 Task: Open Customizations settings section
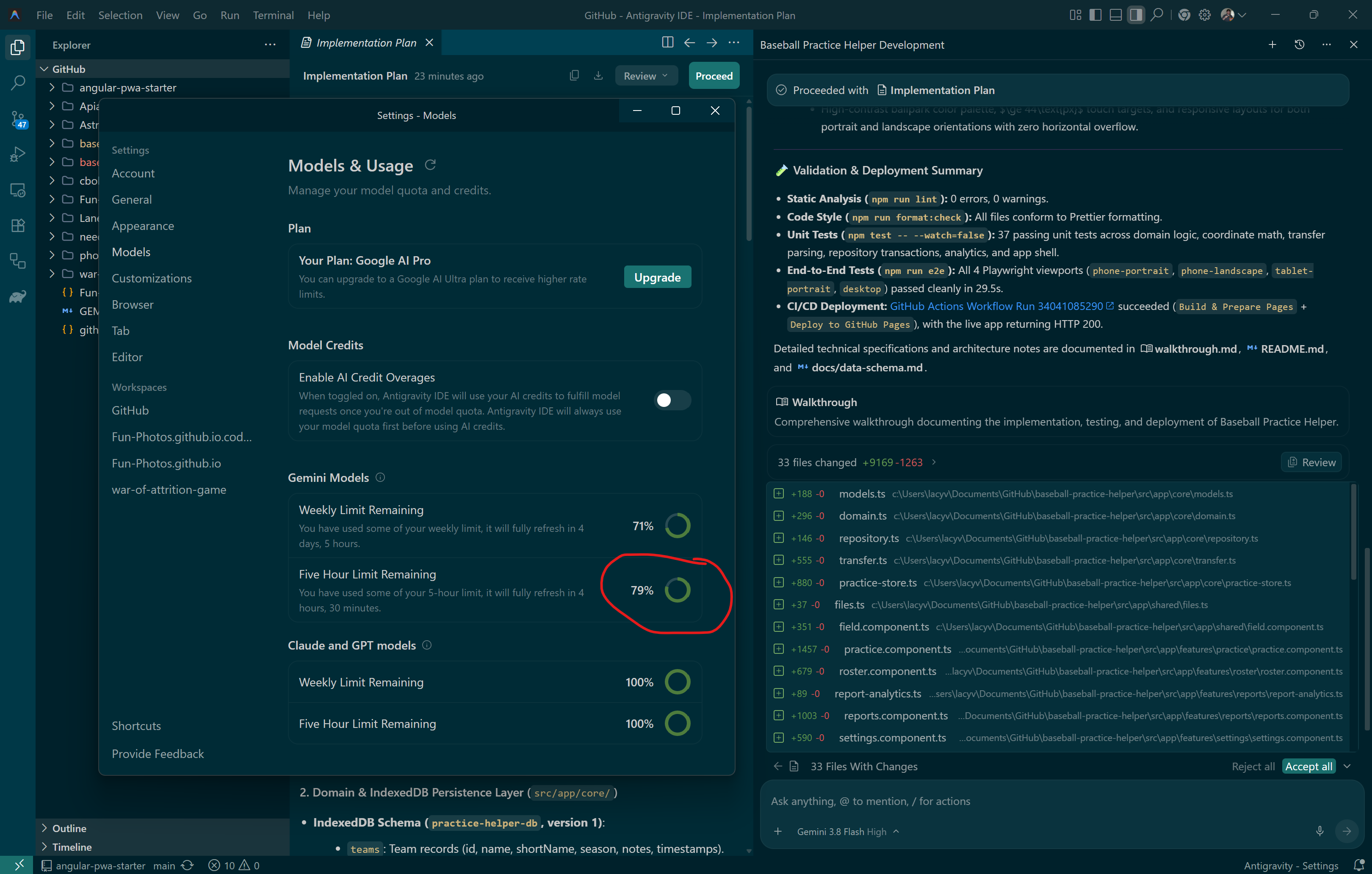[152, 278]
